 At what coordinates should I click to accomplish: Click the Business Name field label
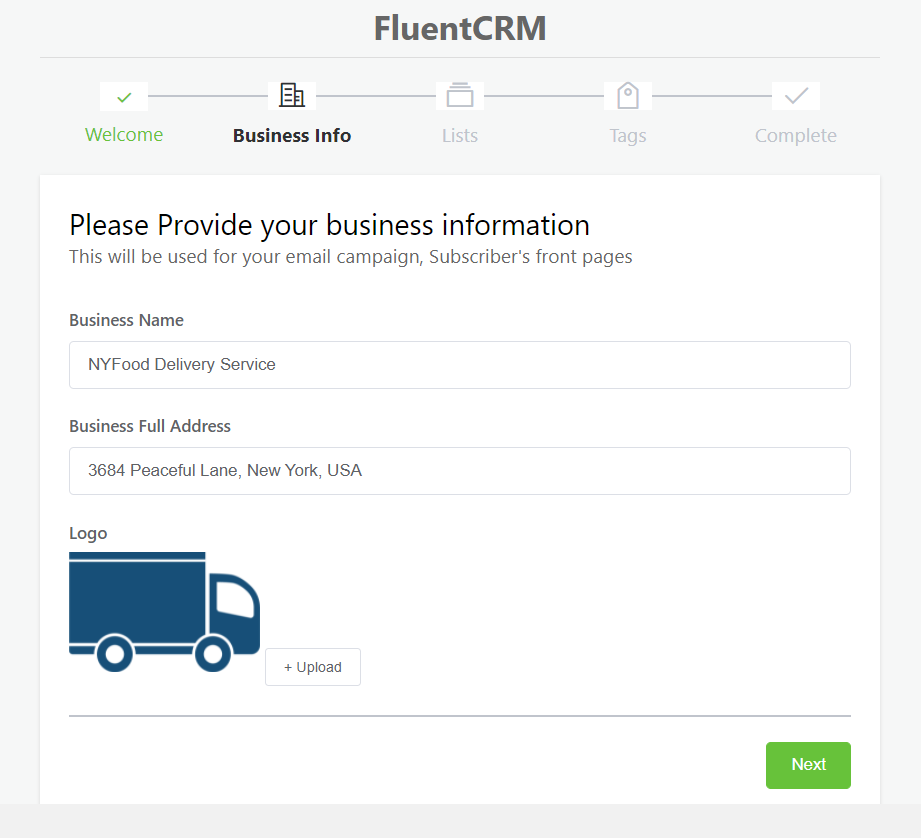[126, 320]
